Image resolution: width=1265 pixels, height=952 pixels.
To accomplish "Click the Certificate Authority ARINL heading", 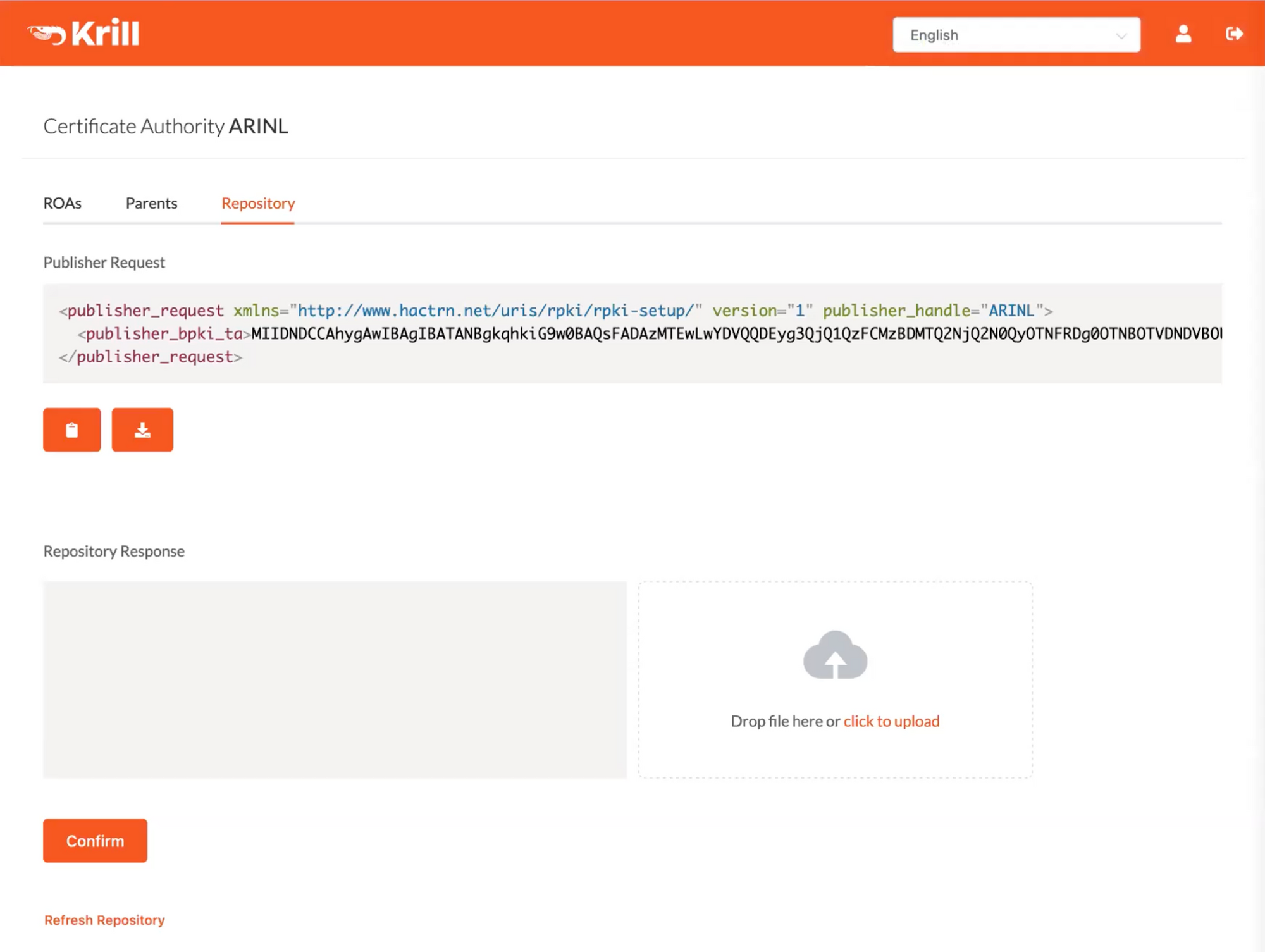I will [166, 127].
